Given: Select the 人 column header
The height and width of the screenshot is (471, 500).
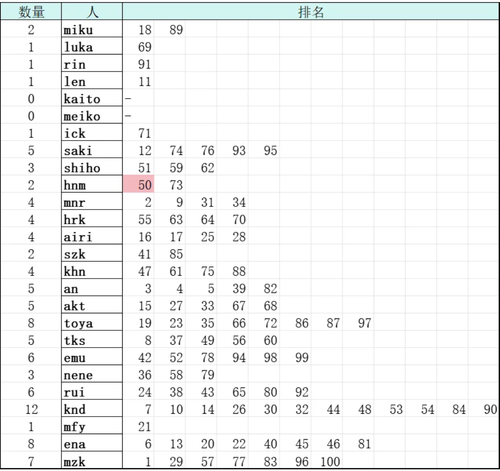Looking at the screenshot, I should point(92,12).
